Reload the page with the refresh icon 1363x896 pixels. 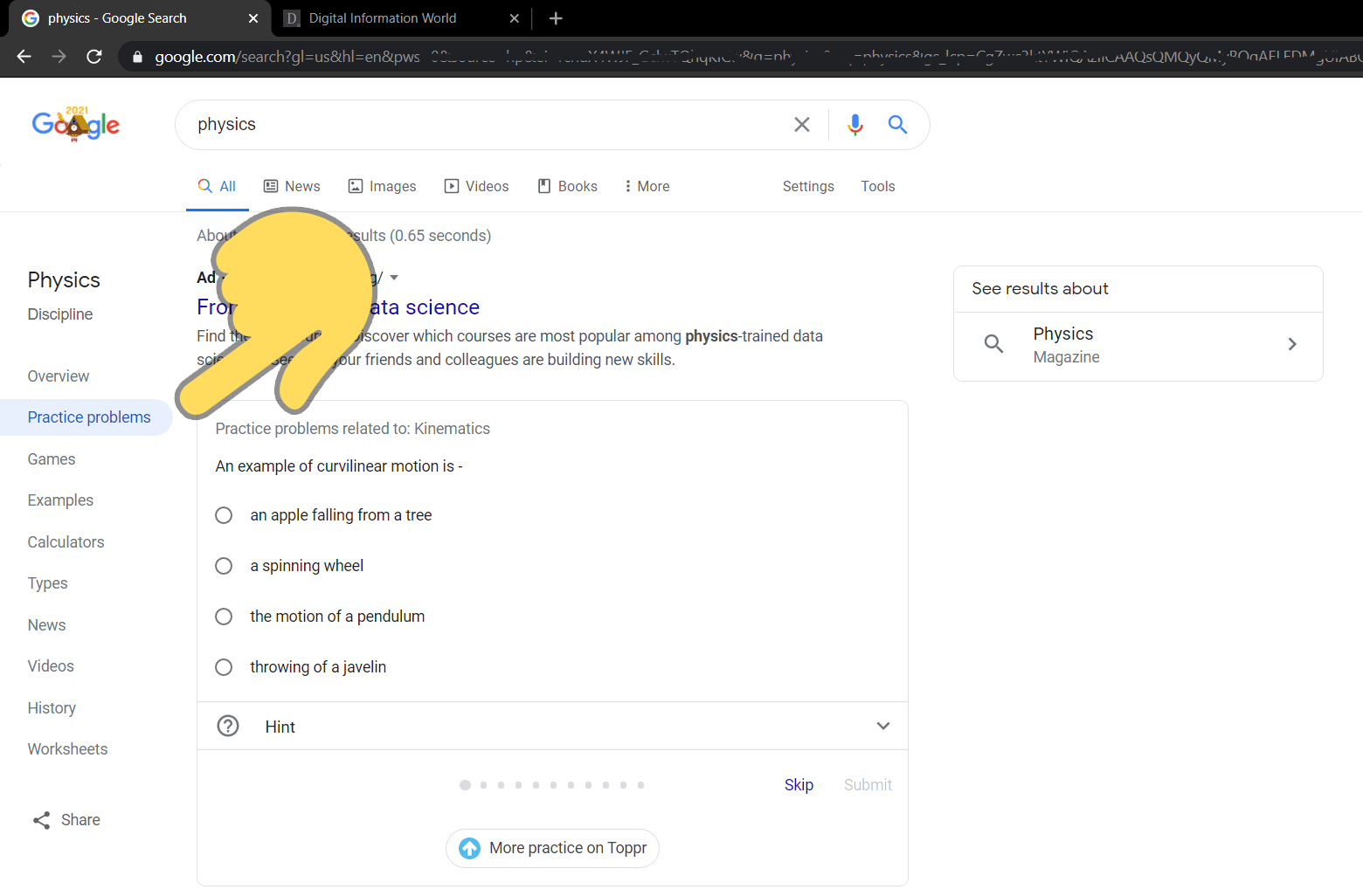93,56
